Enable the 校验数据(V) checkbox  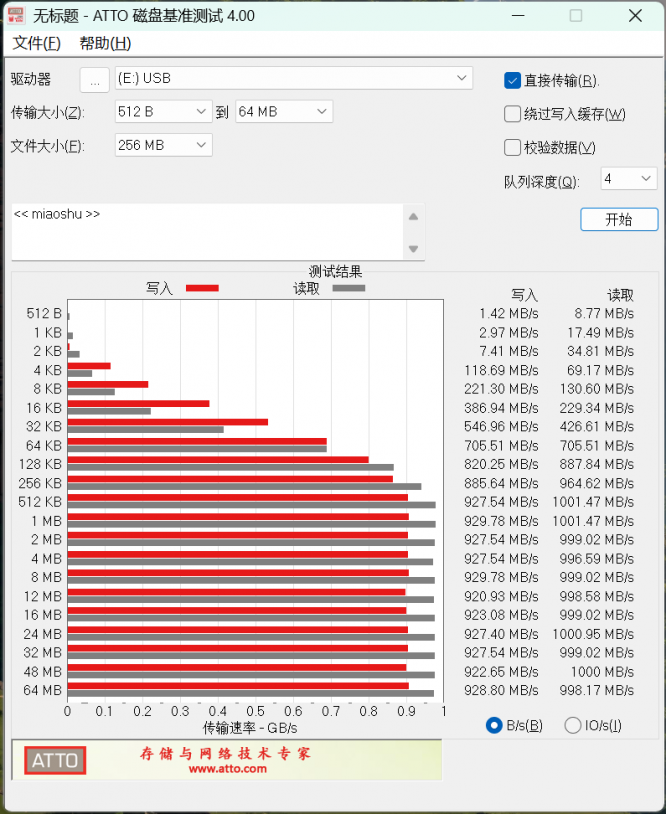click(512, 147)
